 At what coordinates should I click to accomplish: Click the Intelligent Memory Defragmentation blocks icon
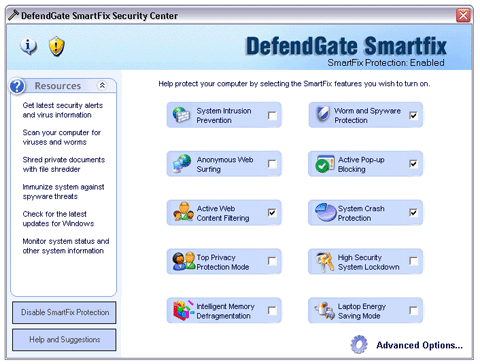pos(184,310)
